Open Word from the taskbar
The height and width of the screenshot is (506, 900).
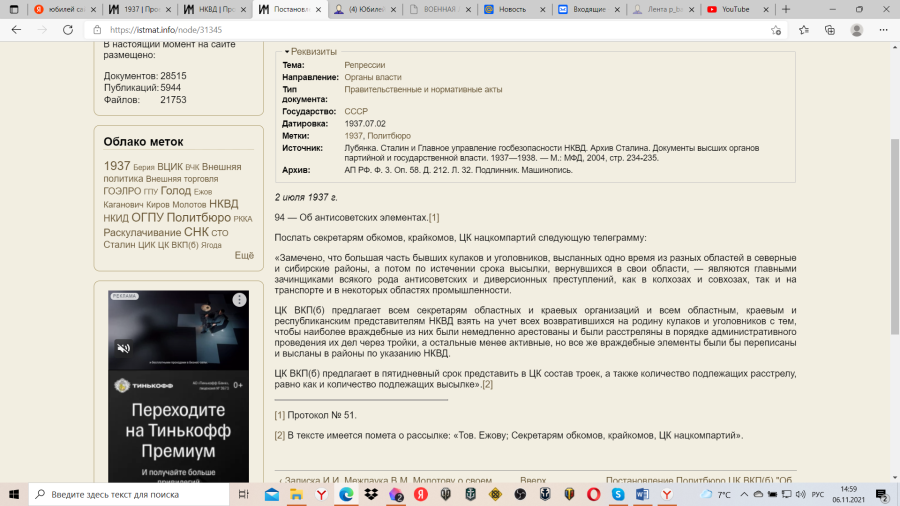642,494
